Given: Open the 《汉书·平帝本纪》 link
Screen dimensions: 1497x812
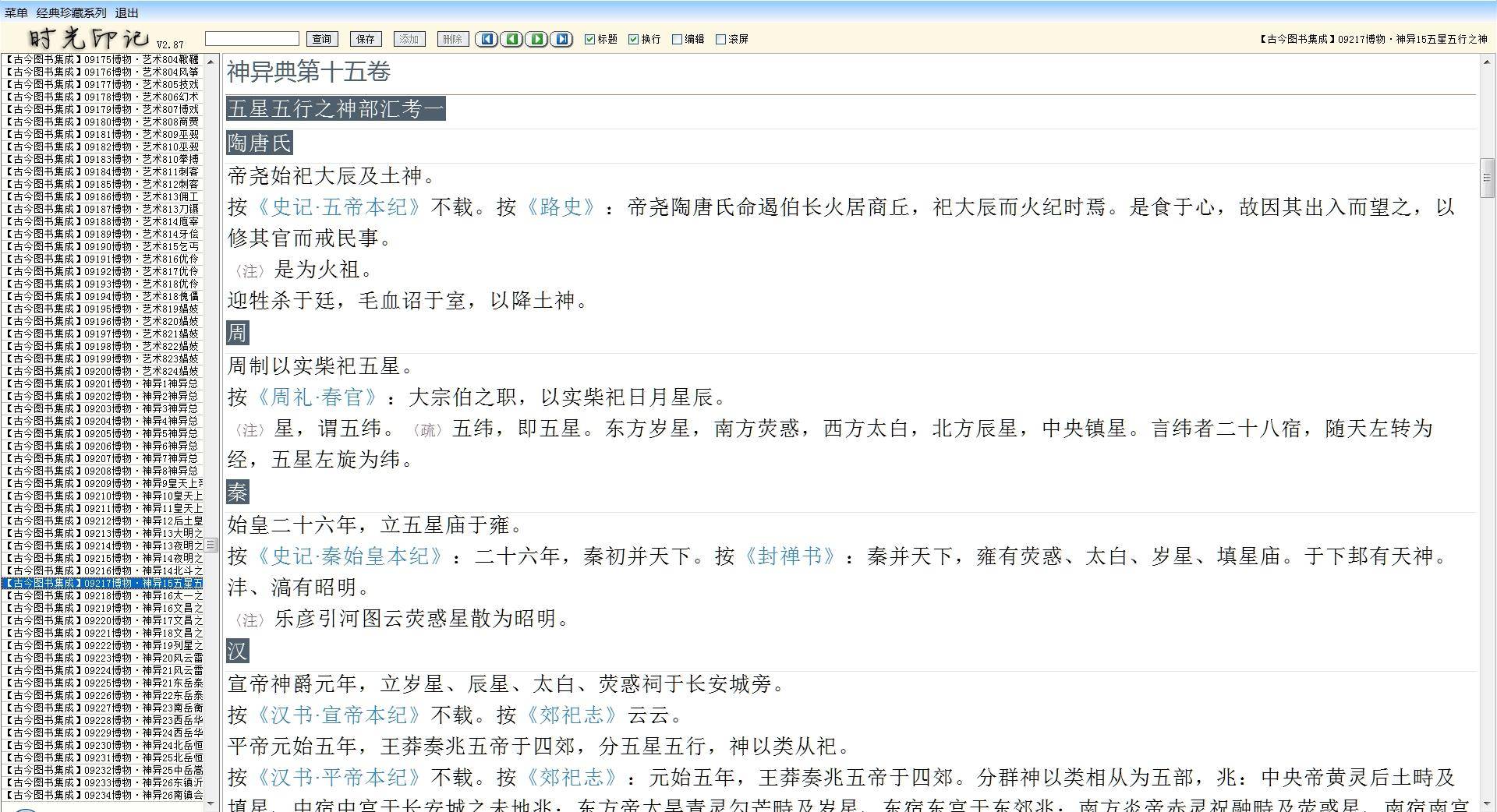Looking at the screenshot, I should [x=338, y=778].
